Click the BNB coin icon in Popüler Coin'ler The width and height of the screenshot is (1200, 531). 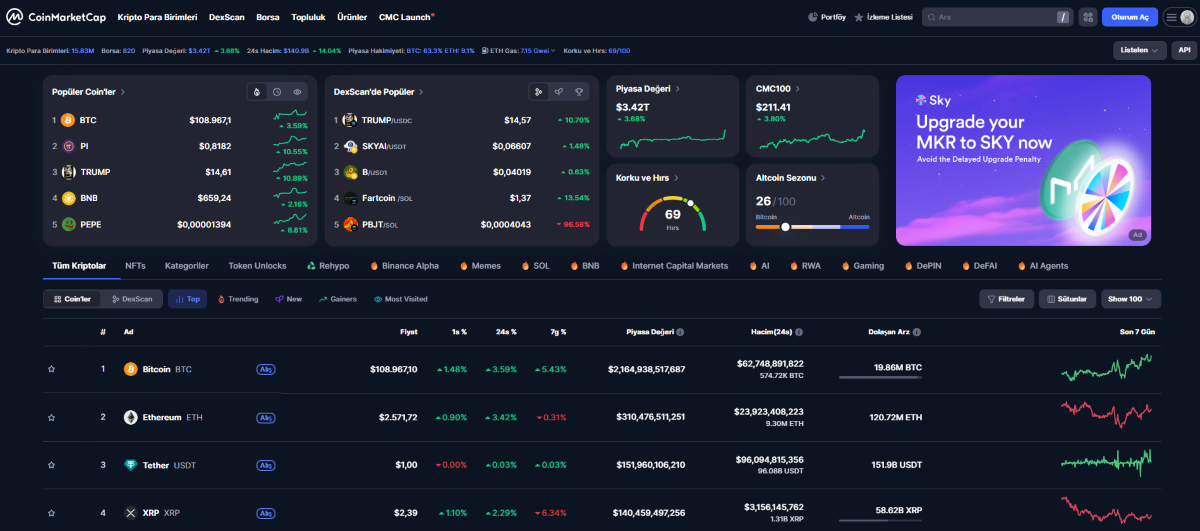click(70, 198)
